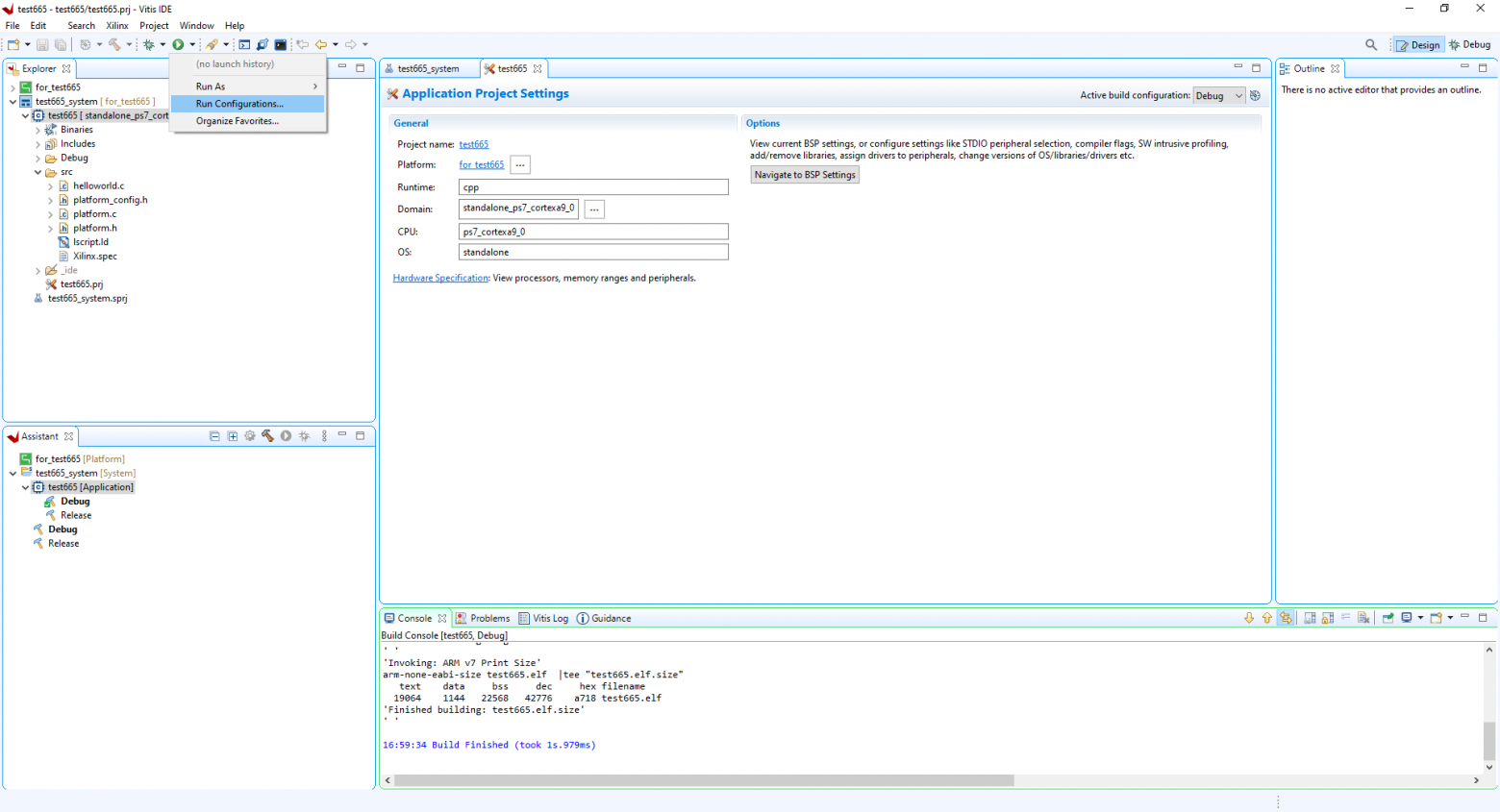Expand the Binaries tree node

click(37, 130)
